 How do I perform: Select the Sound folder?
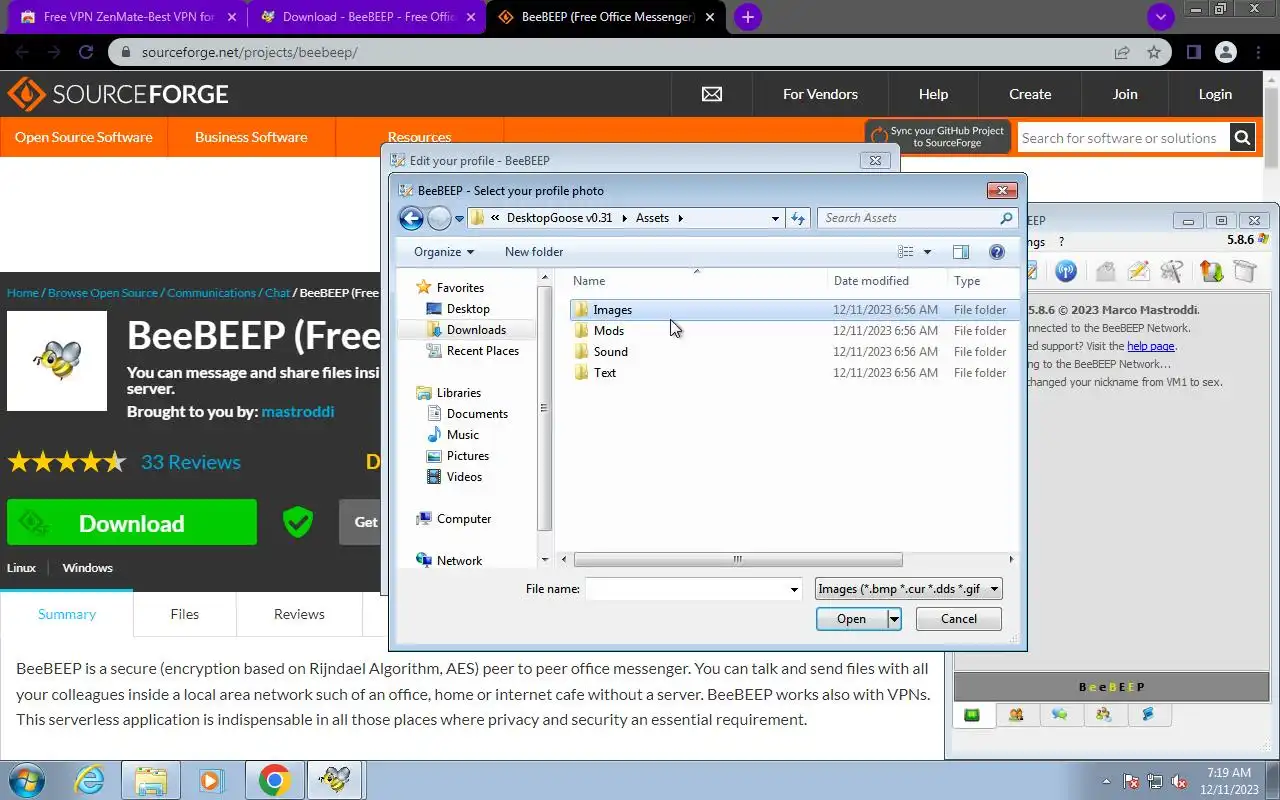click(795, 352)
